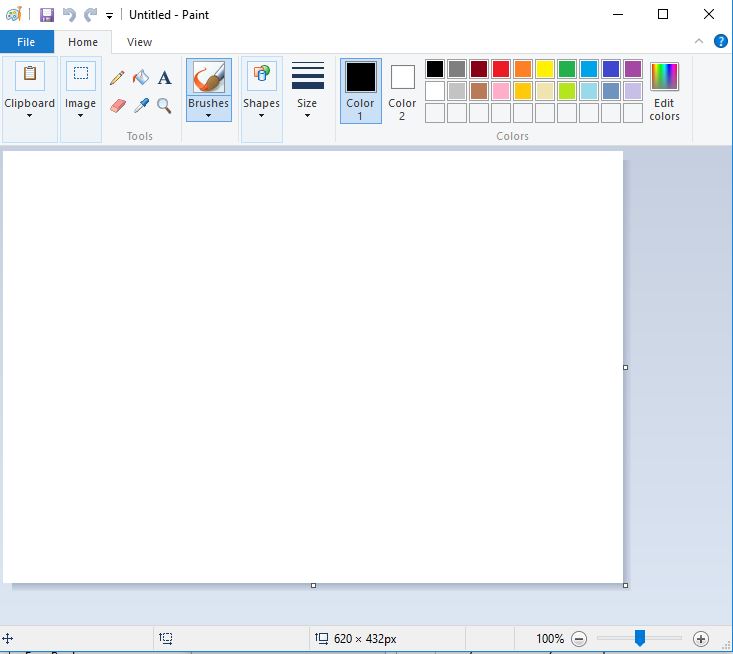
Task: Click the selection size icon in status bar
Action: click(x=165, y=638)
